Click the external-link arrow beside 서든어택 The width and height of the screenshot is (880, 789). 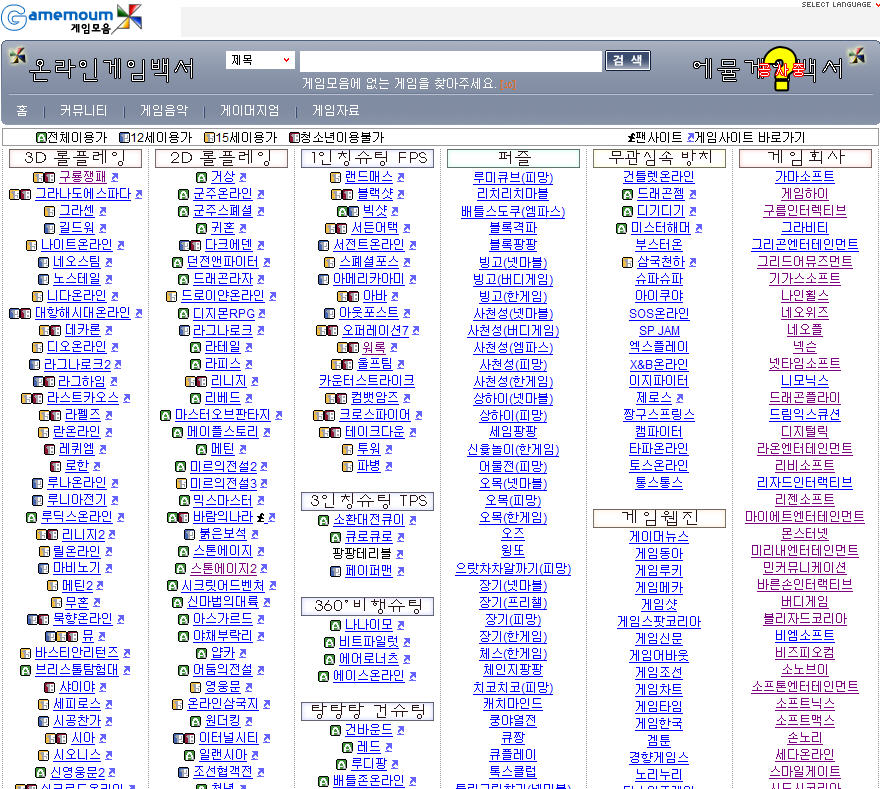(x=406, y=228)
